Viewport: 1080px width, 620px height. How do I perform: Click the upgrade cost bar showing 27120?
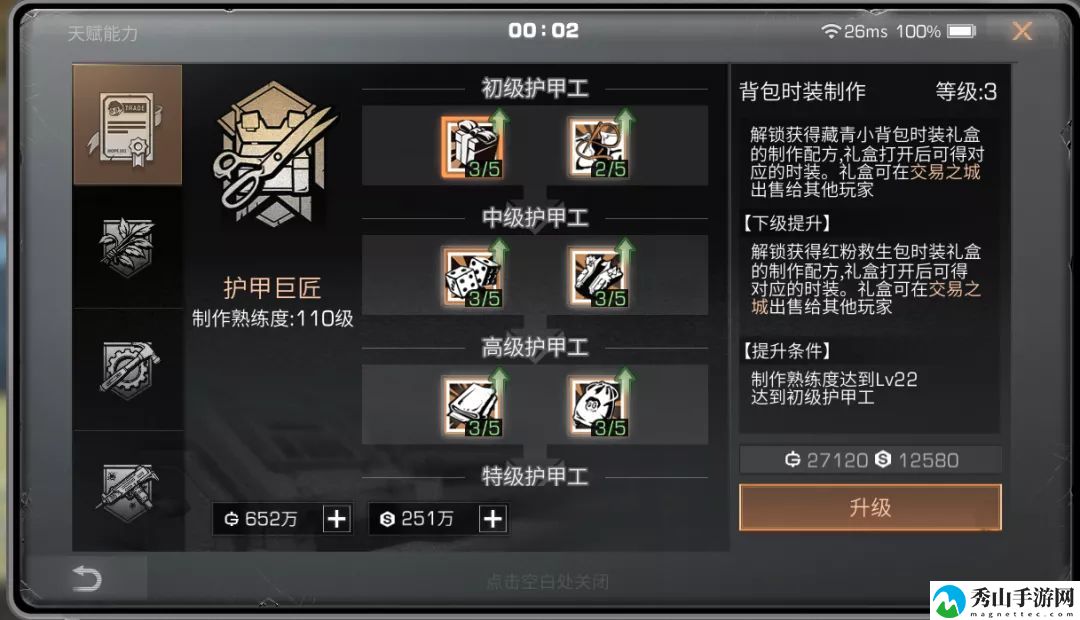871,459
